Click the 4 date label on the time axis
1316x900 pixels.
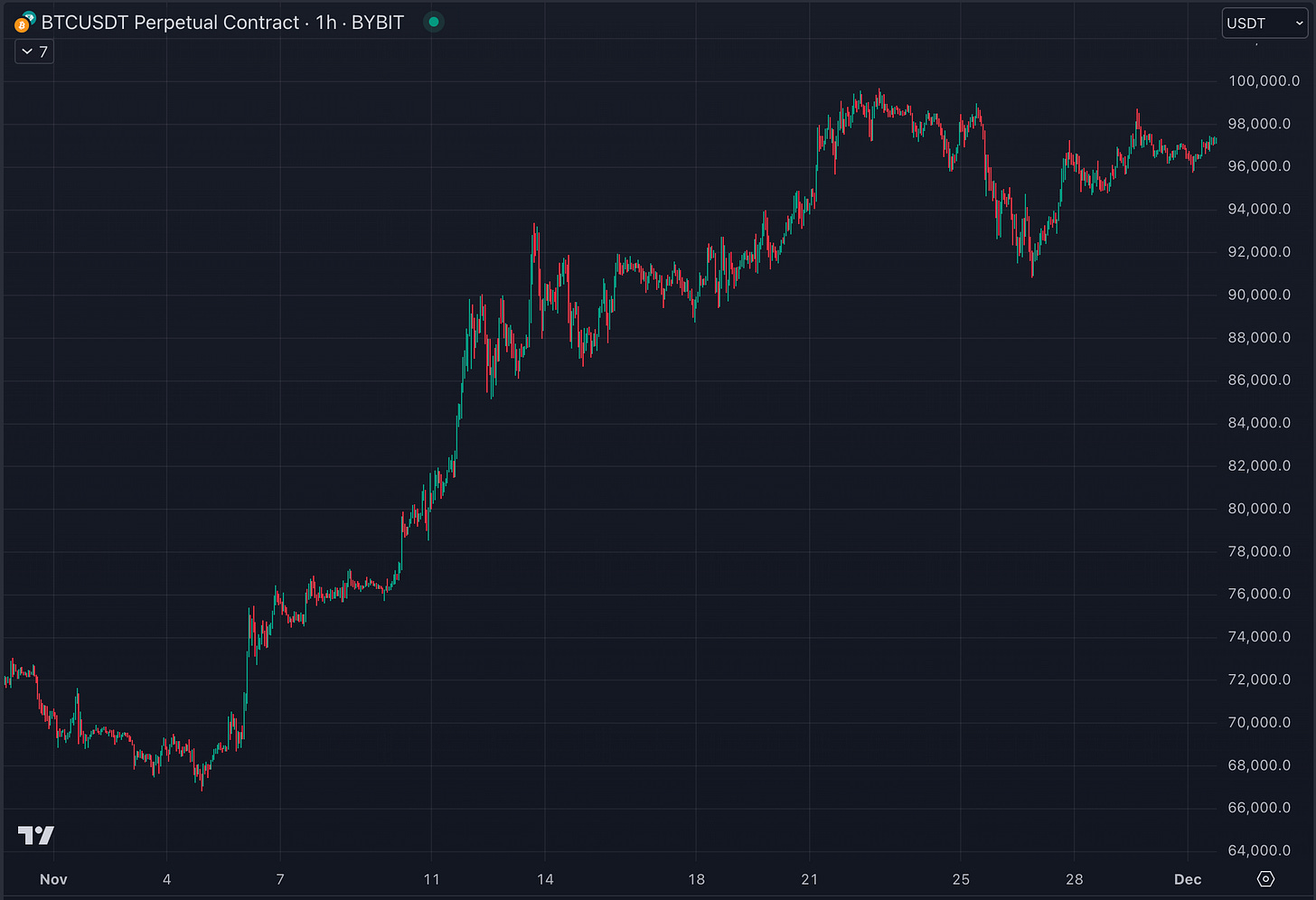(167, 879)
